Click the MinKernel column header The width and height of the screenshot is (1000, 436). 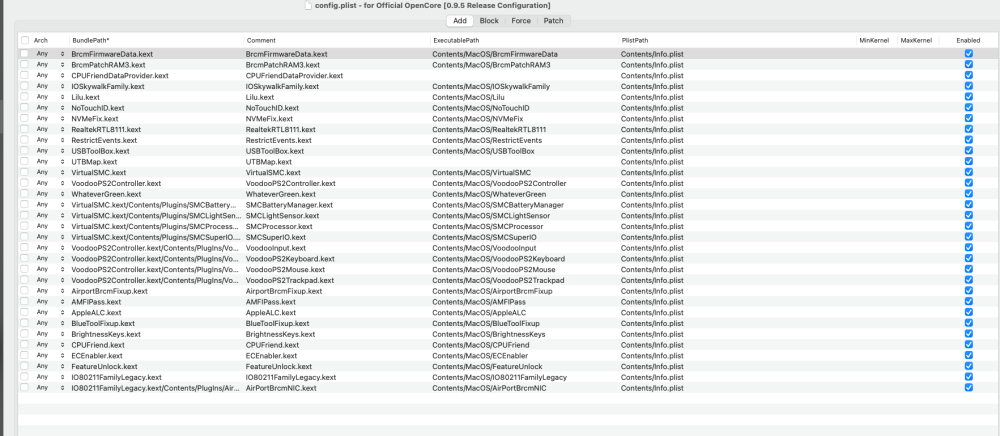tap(874, 40)
